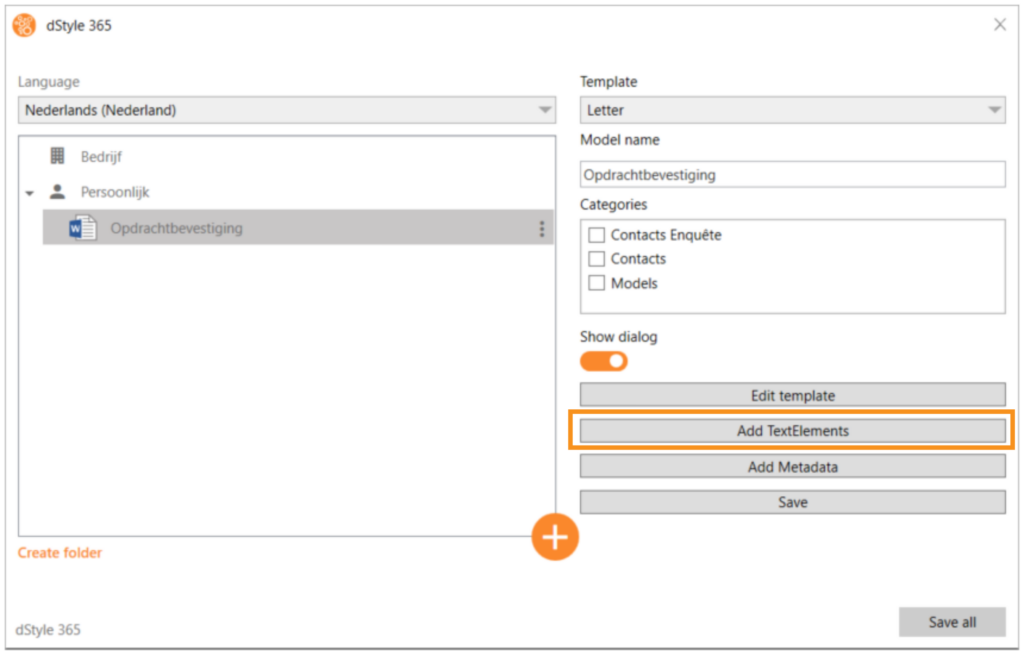
Task: Select the Bedrijf building icon
Action: 57,156
